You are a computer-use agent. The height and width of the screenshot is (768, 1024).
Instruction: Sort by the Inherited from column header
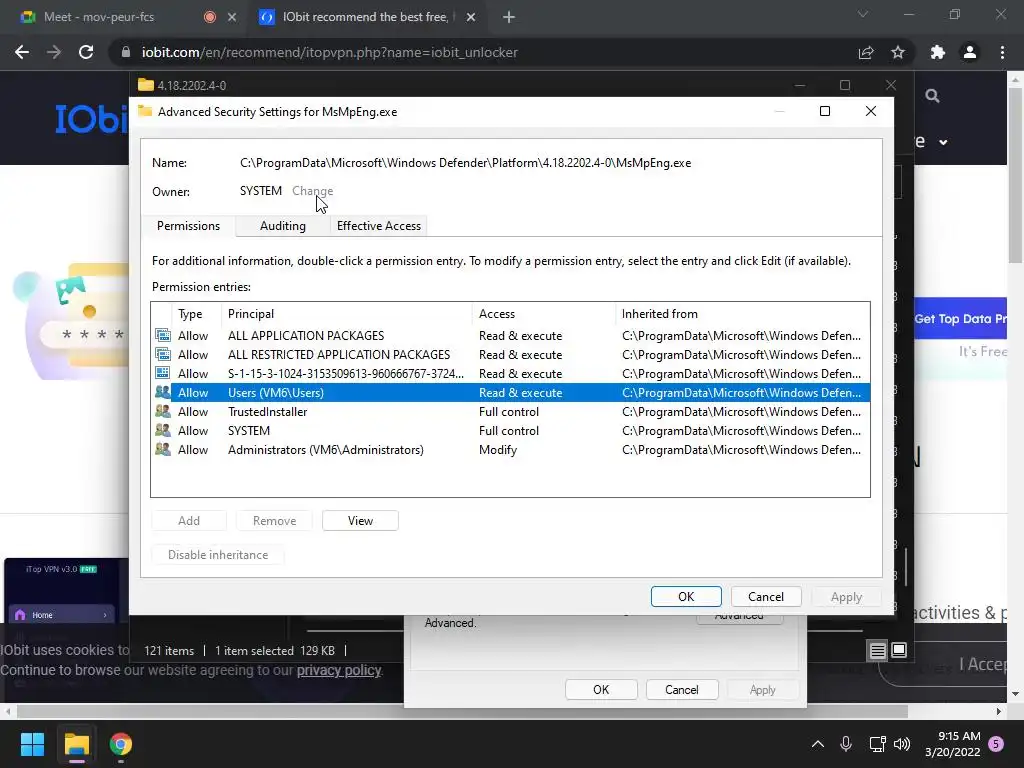pos(743,313)
